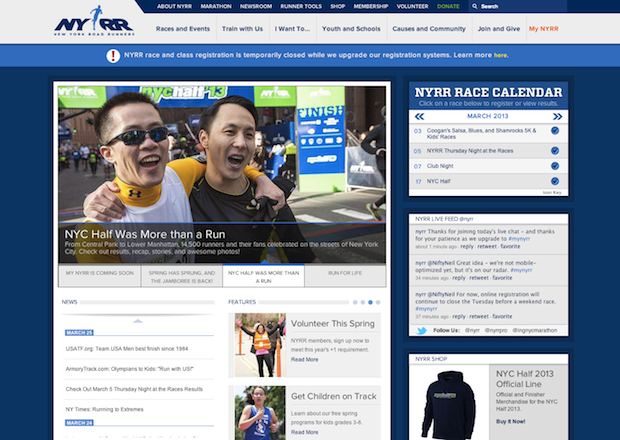Click Read More under Volunteer This Spring
Image resolution: width=620 pixels, height=440 pixels.
tap(304, 359)
